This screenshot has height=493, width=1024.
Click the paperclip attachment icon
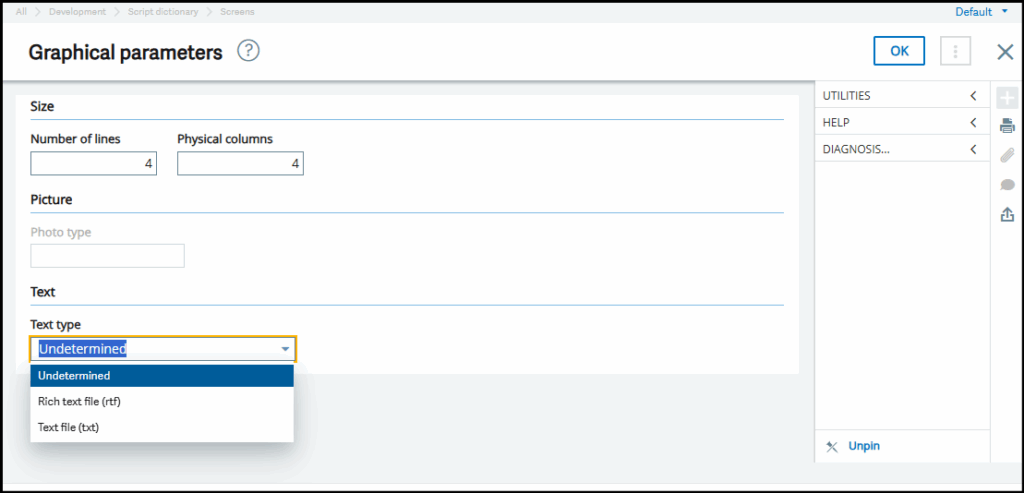tap(1007, 155)
